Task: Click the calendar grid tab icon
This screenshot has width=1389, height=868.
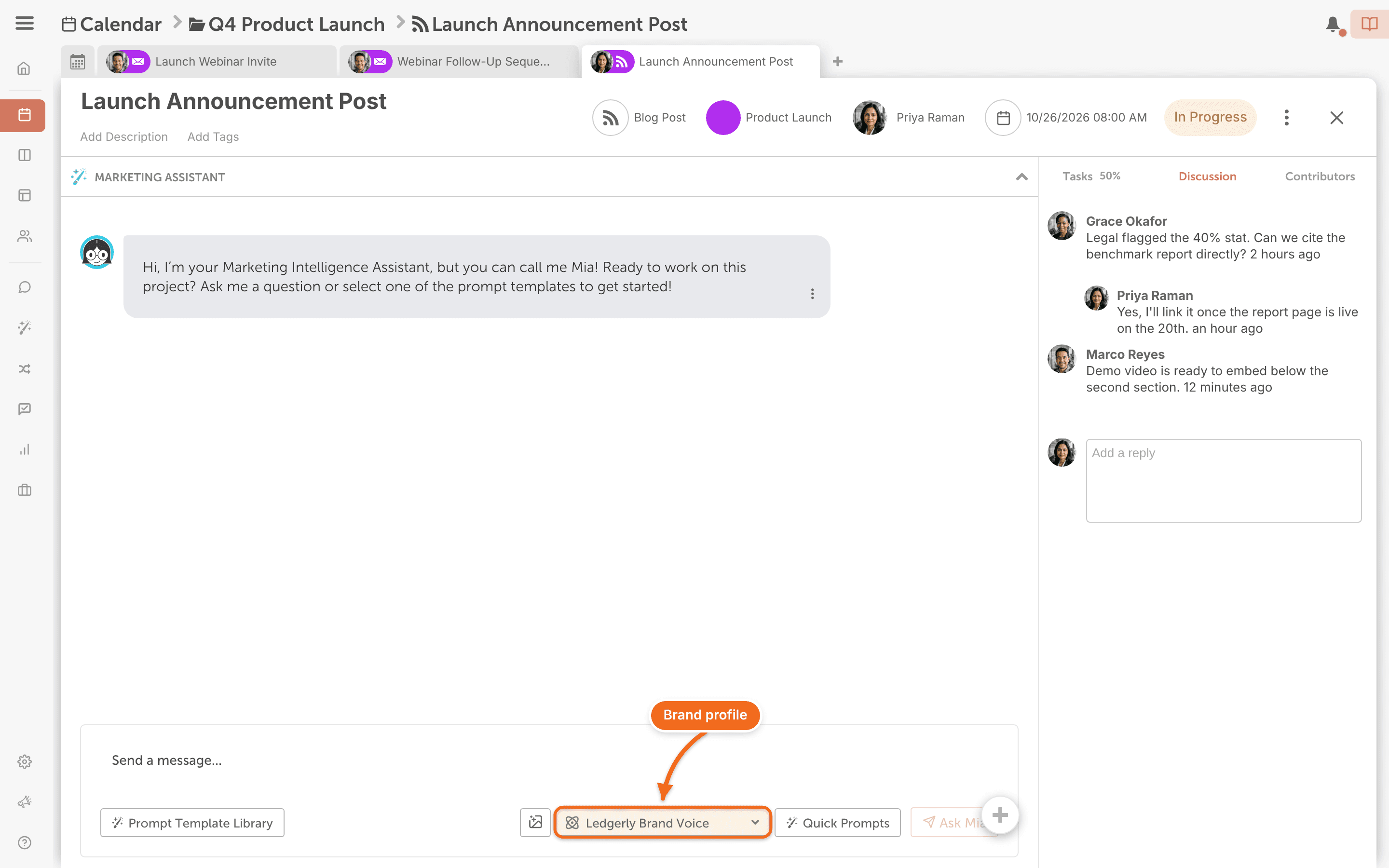Action: coord(78,62)
